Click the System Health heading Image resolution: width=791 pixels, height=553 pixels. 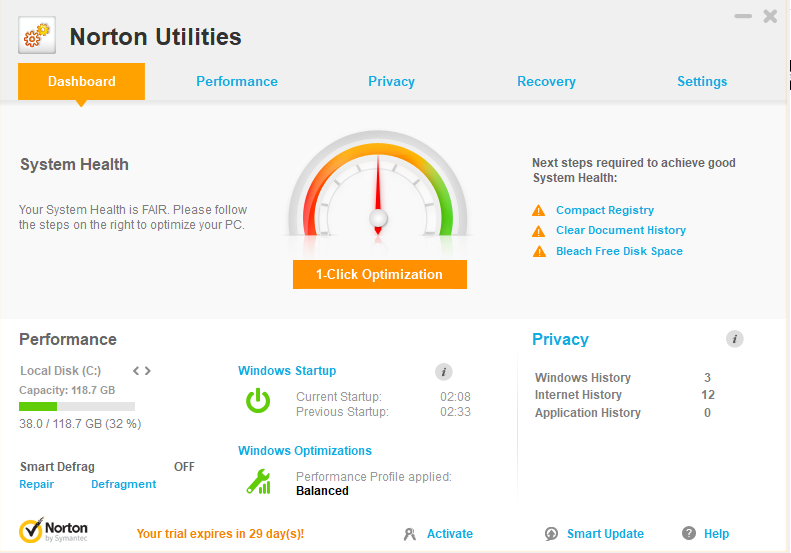tap(74, 164)
